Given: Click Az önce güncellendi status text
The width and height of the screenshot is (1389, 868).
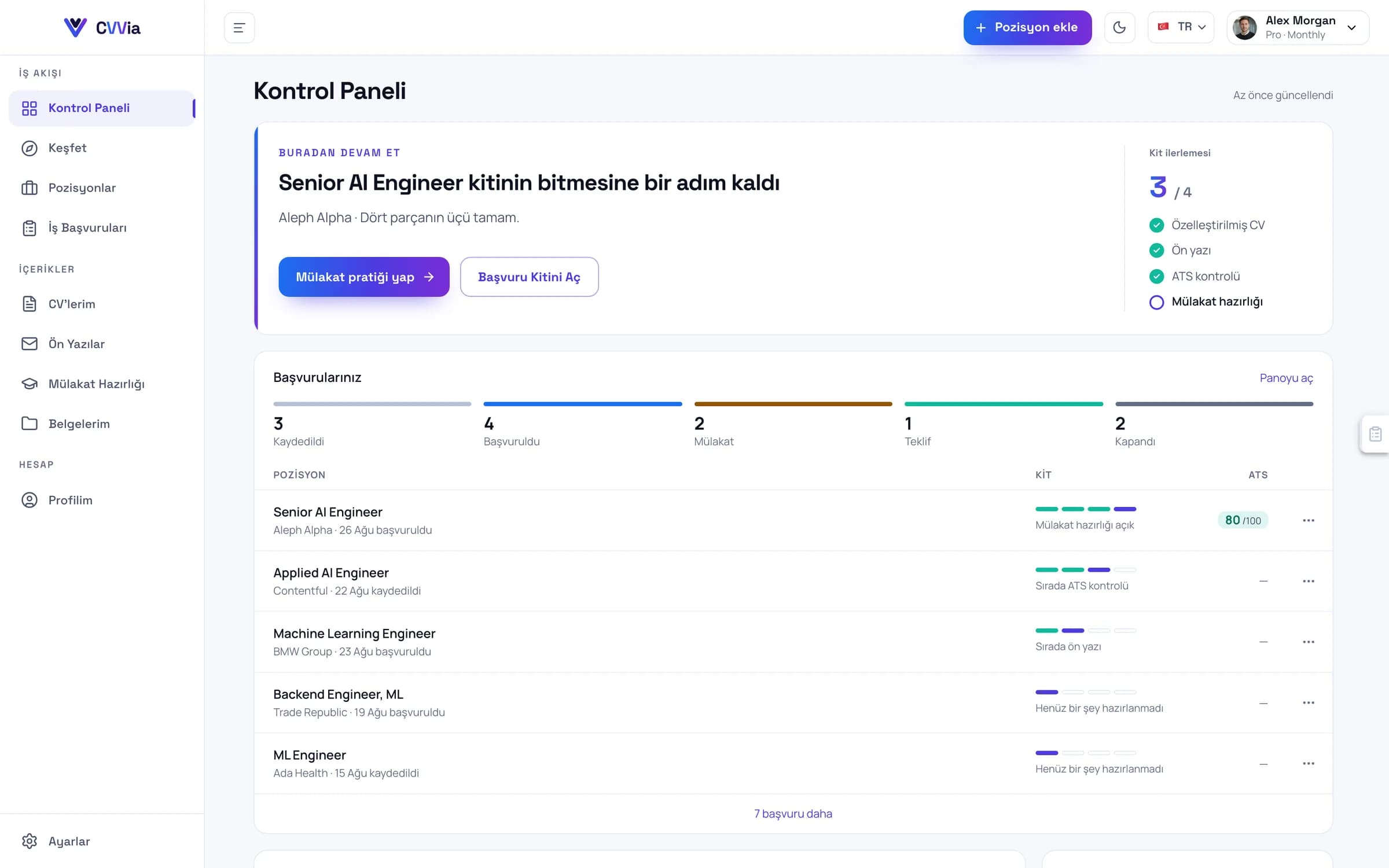Looking at the screenshot, I should click(x=1283, y=95).
